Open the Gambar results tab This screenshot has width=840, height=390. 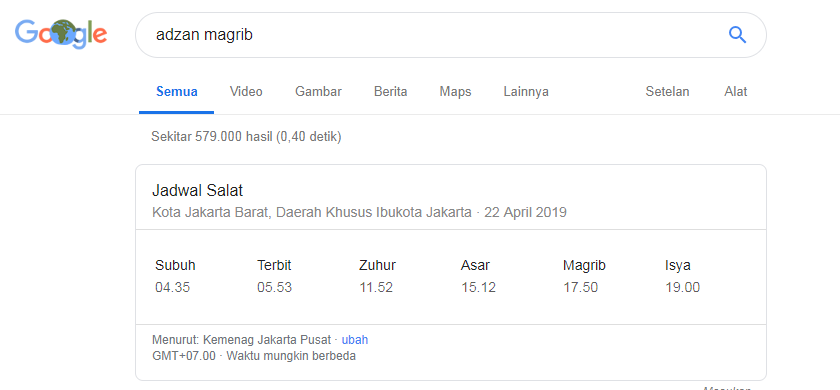click(x=318, y=92)
